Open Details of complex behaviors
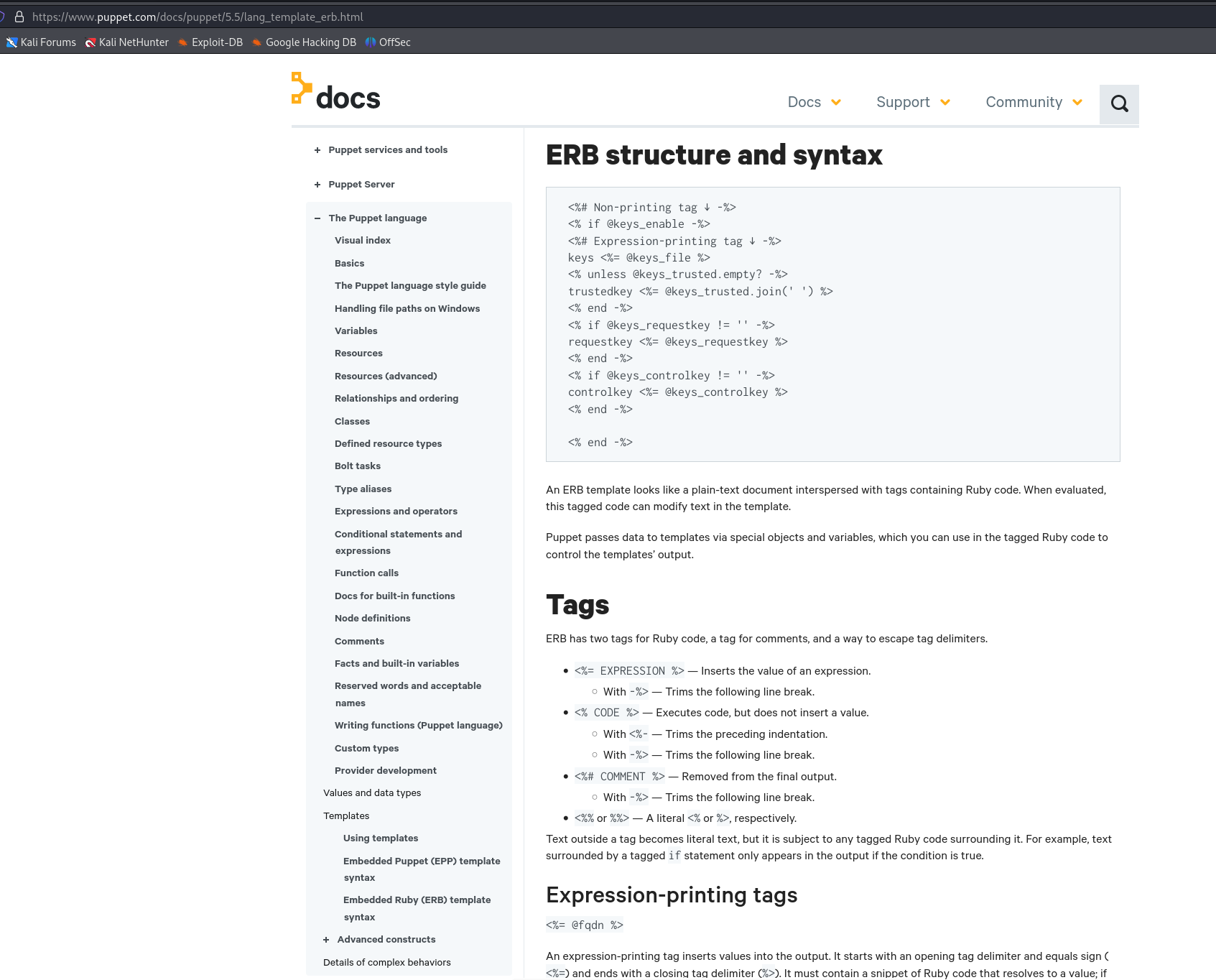This screenshot has width=1216, height=980. (387, 963)
